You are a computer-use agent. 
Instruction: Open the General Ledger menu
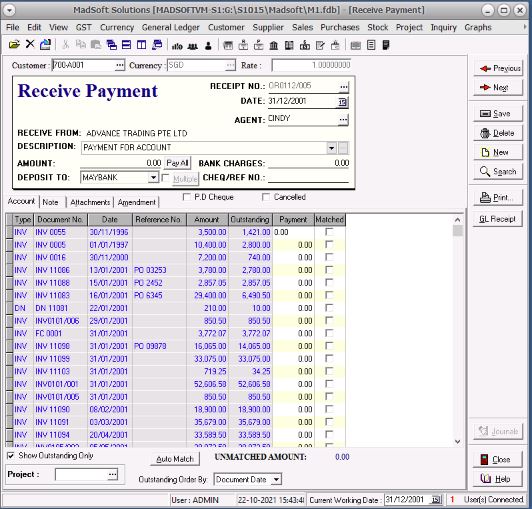coord(170,27)
